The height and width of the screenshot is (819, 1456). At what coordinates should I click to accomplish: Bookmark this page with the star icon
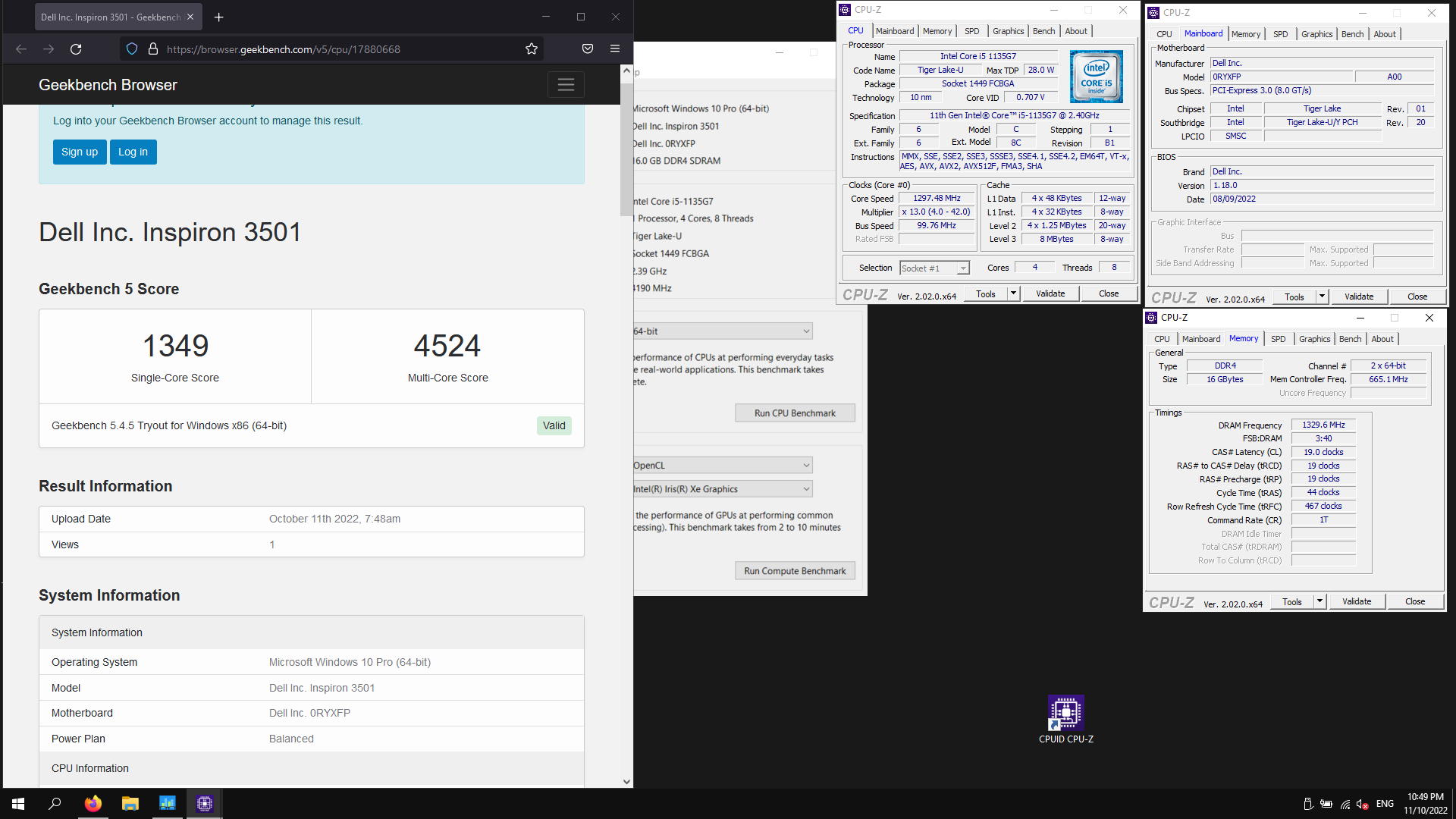pos(532,49)
